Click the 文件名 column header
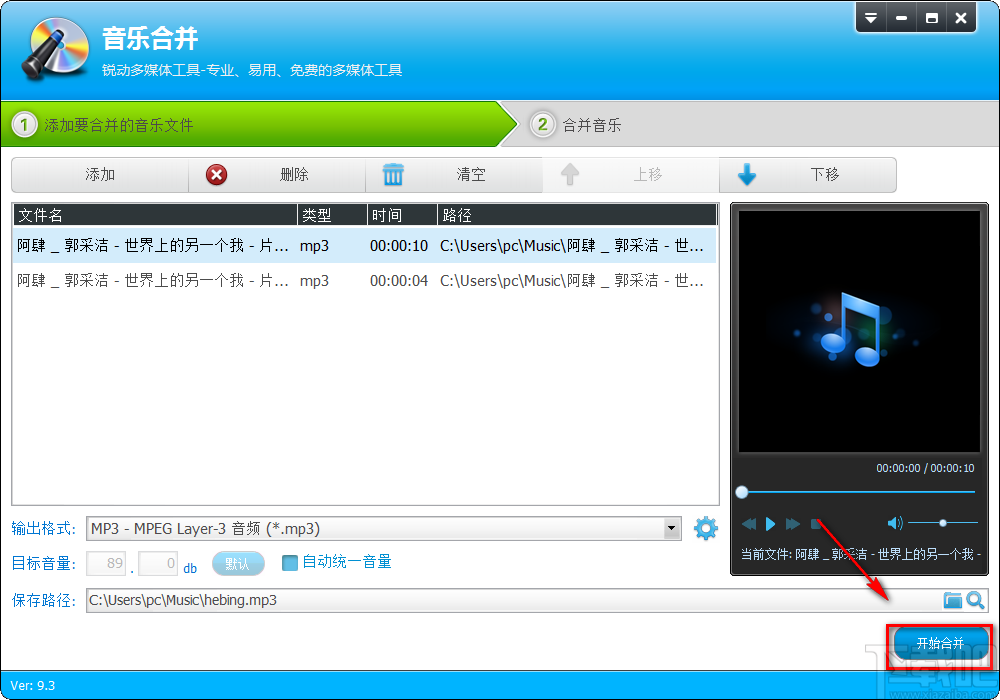This screenshot has width=1000, height=700. [x=156, y=215]
